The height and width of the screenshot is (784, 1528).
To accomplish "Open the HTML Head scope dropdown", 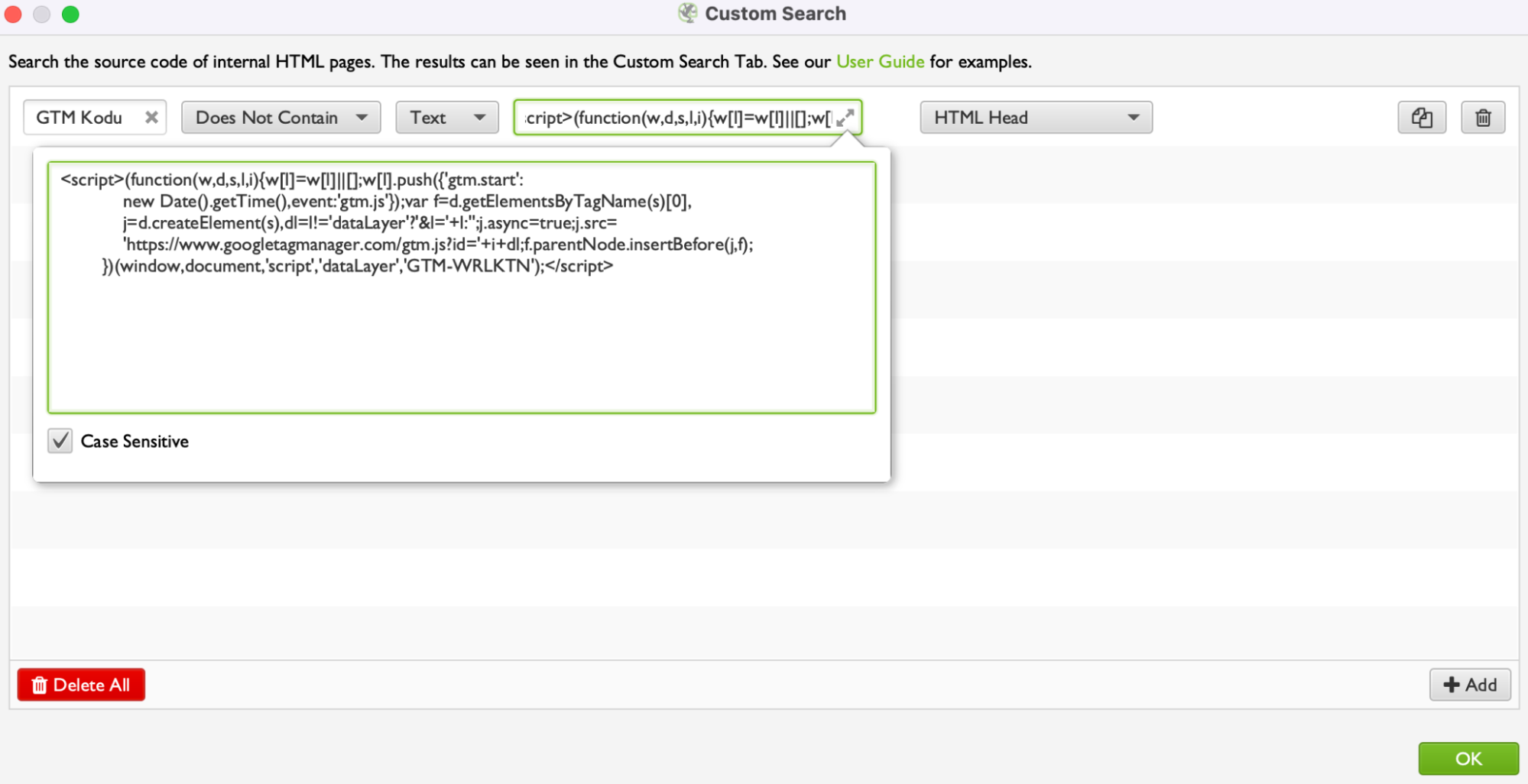I will click(1036, 118).
